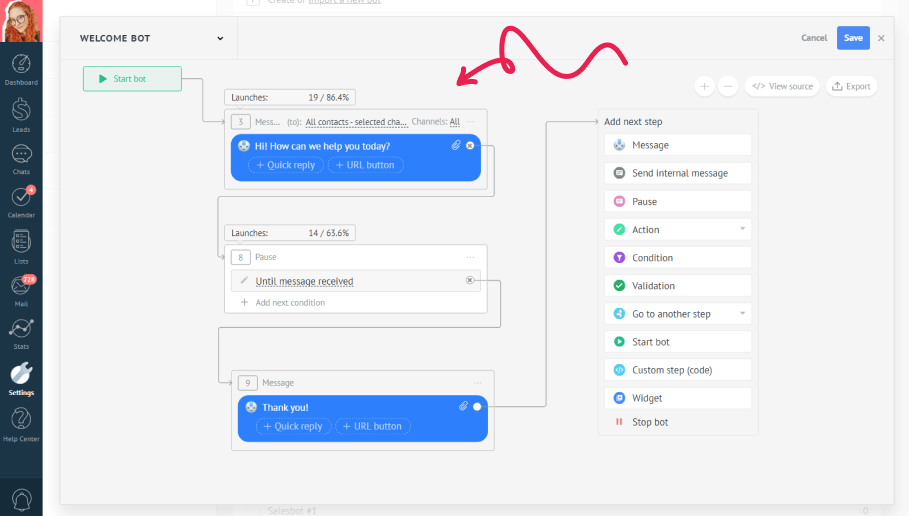The image size is (909, 516).
Task: Open View source
Action: 782,86
